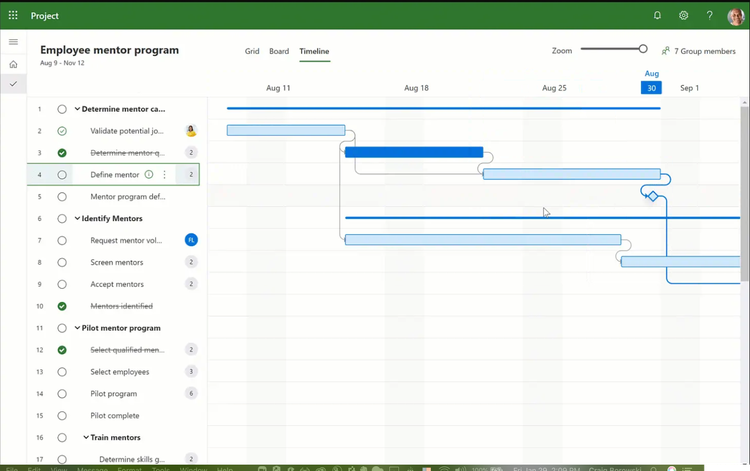The image size is (750, 471).
Task: Select the Mentor program def... task name
Action: [128, 197]
